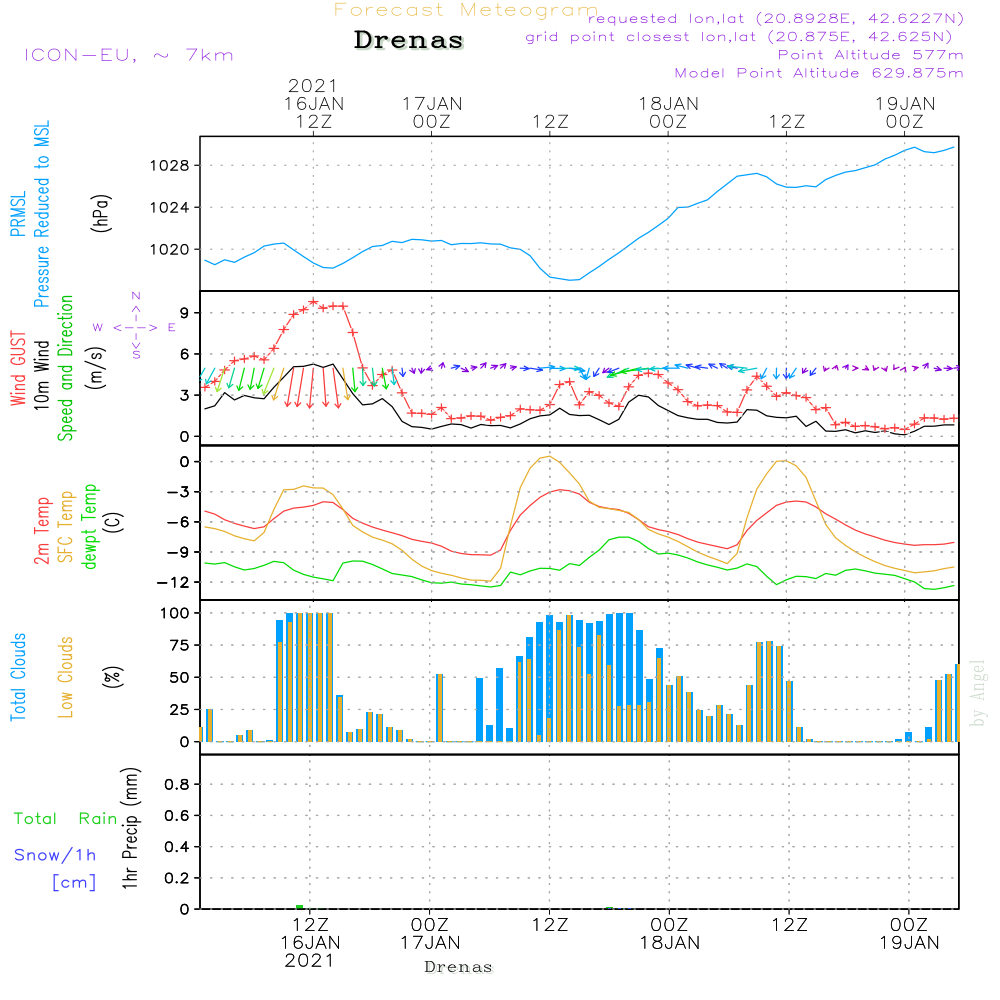Select the '[cm]' unit label
The height and width of the screenshot is (1000, 1000).
click(x=74, y=883)
